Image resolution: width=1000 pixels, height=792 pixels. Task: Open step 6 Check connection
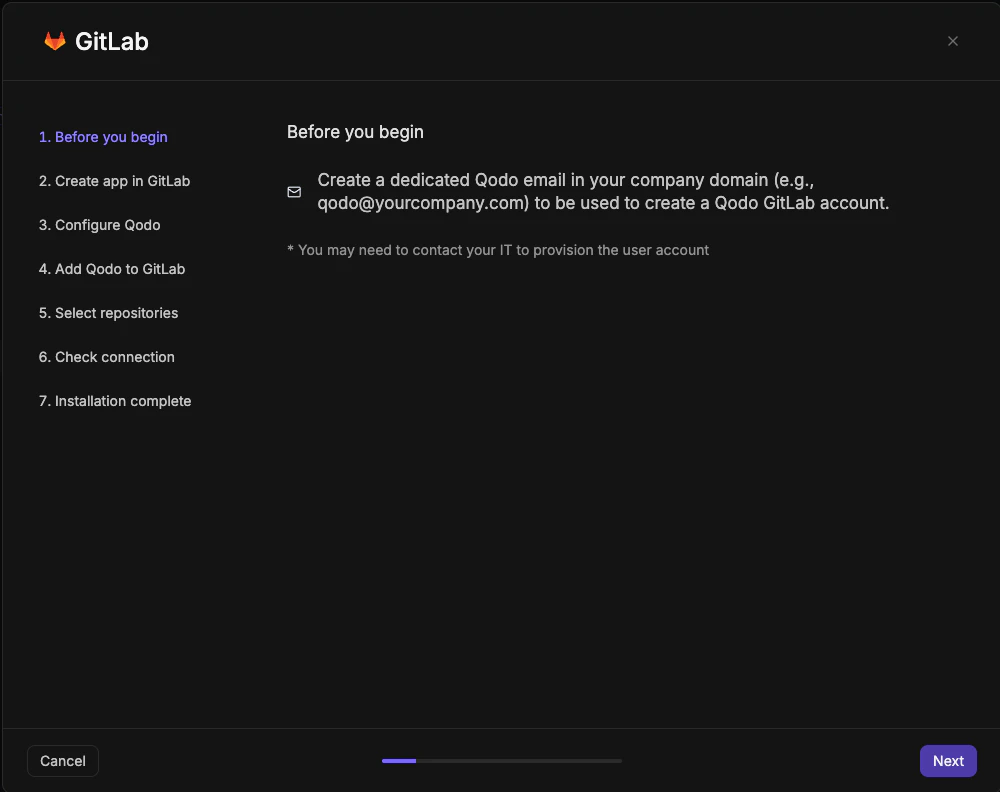107,357
